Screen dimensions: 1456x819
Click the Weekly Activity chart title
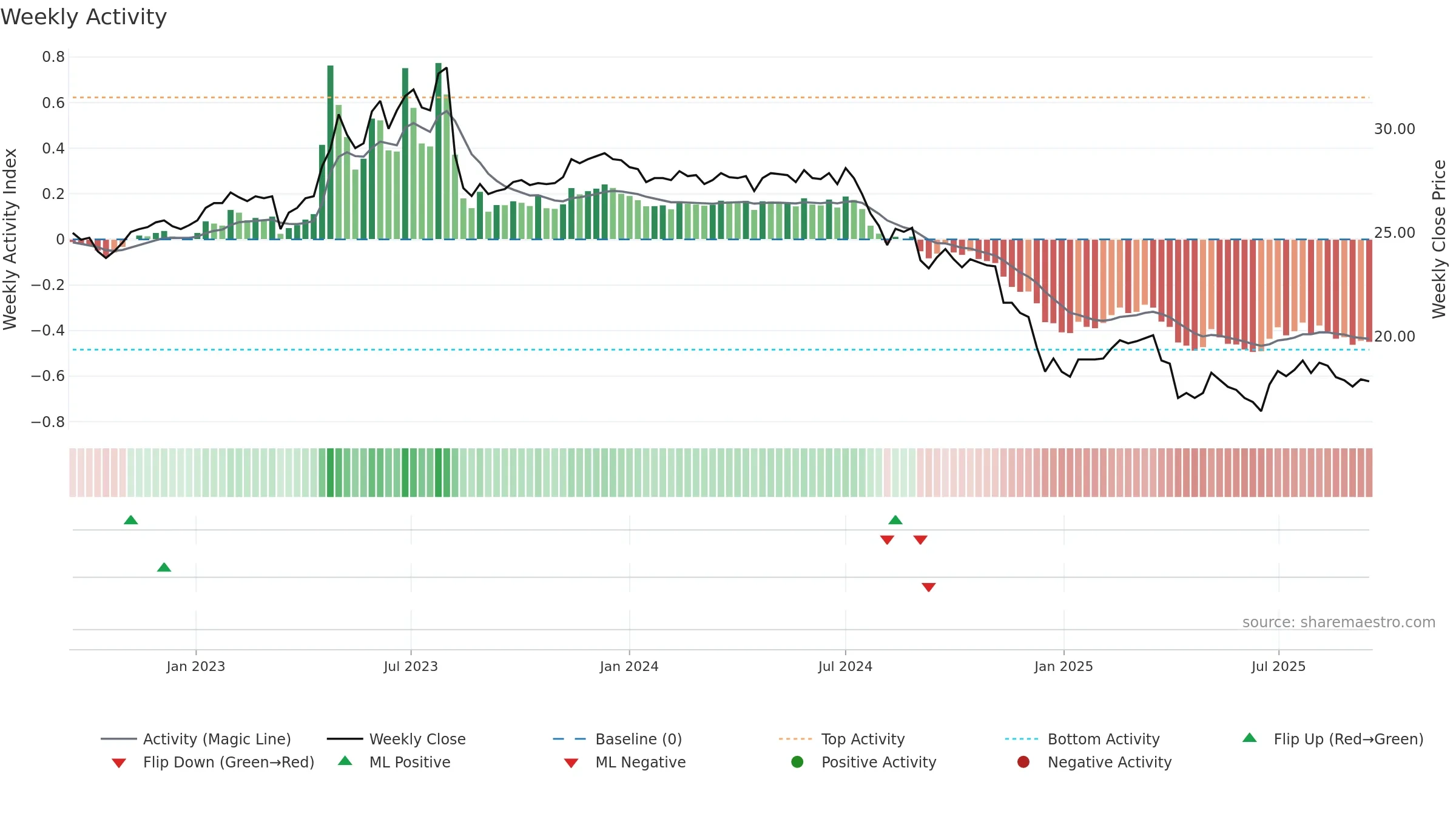point(84,17)
